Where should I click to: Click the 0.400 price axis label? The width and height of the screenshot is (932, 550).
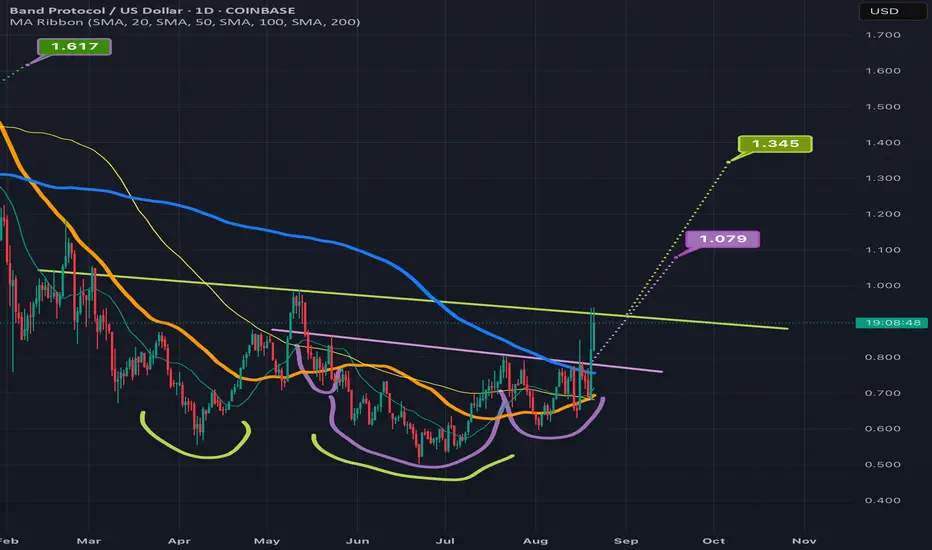pos(883,500)
